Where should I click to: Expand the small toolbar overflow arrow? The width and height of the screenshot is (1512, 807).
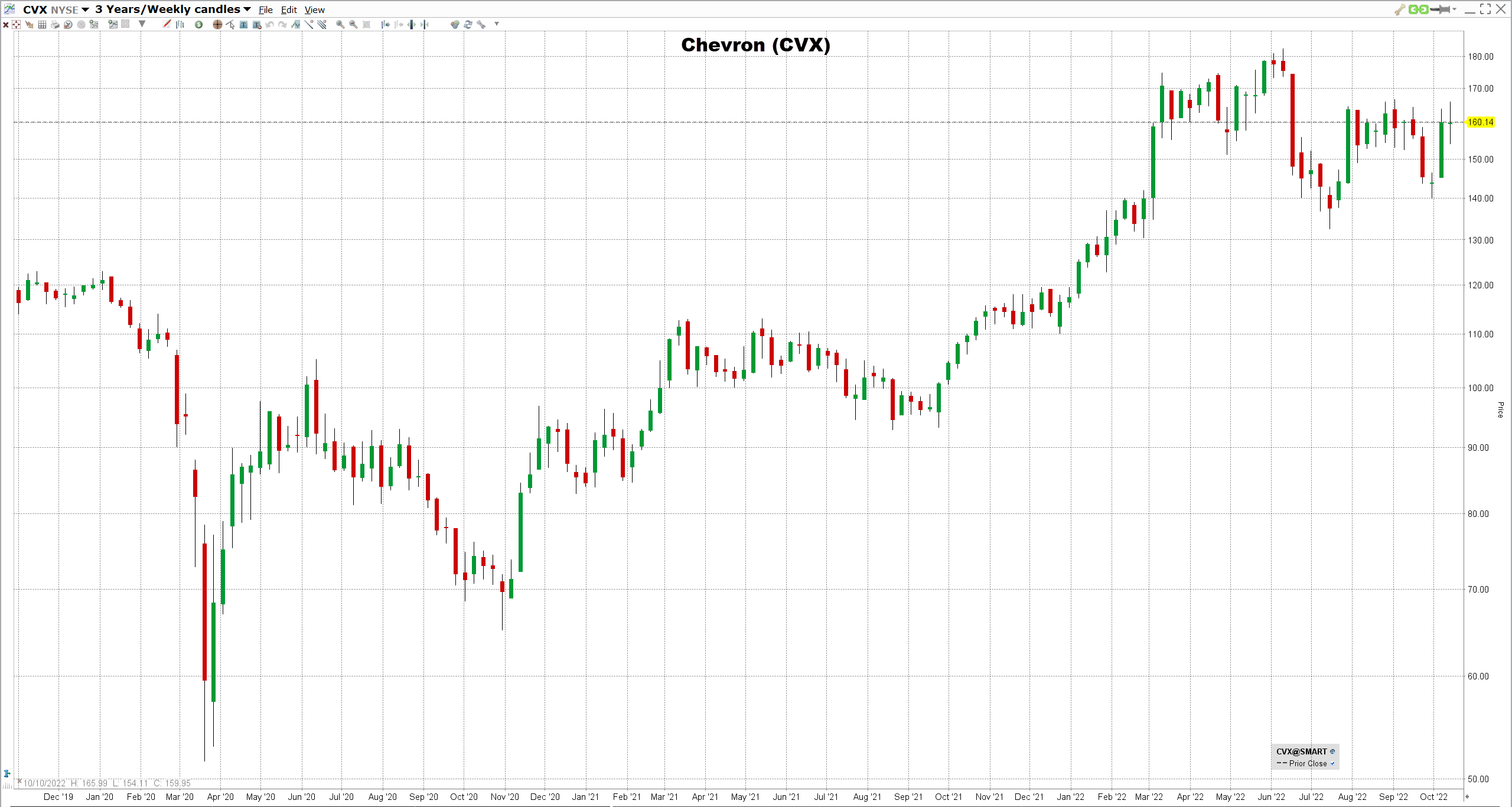[497, 24]
